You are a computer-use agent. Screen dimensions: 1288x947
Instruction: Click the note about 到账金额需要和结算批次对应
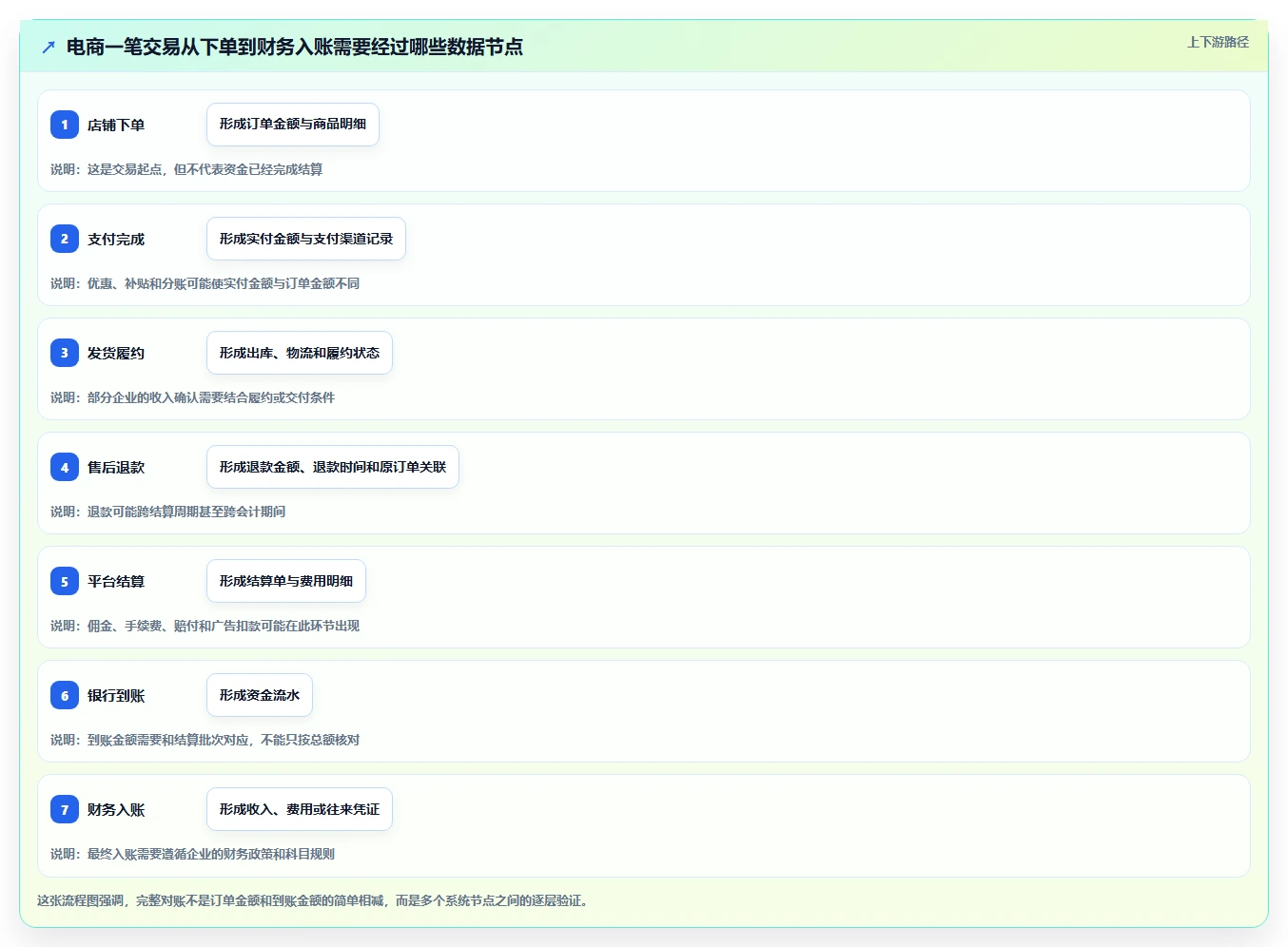tap(205, 740)
